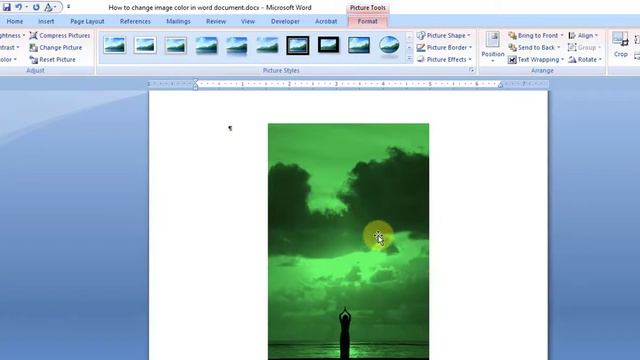Image resolution: width=640 pixels, height=360 pixels.
Task: Open the Recolor dropdown
Action: 8,60
